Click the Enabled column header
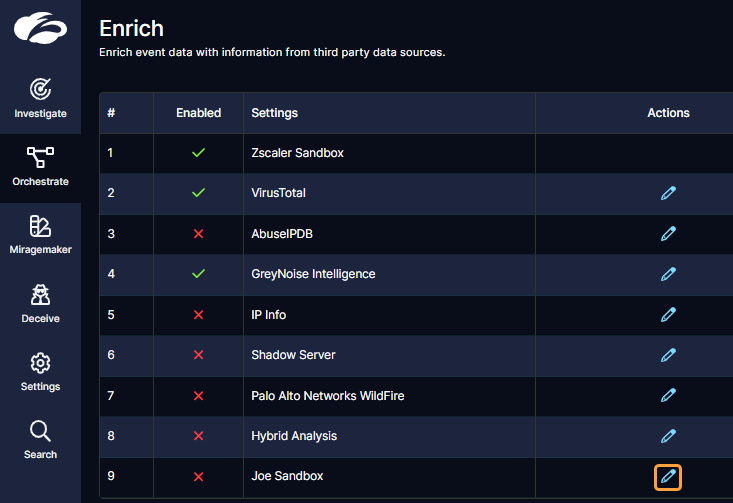The image size is (733, 503). [198, 113]
